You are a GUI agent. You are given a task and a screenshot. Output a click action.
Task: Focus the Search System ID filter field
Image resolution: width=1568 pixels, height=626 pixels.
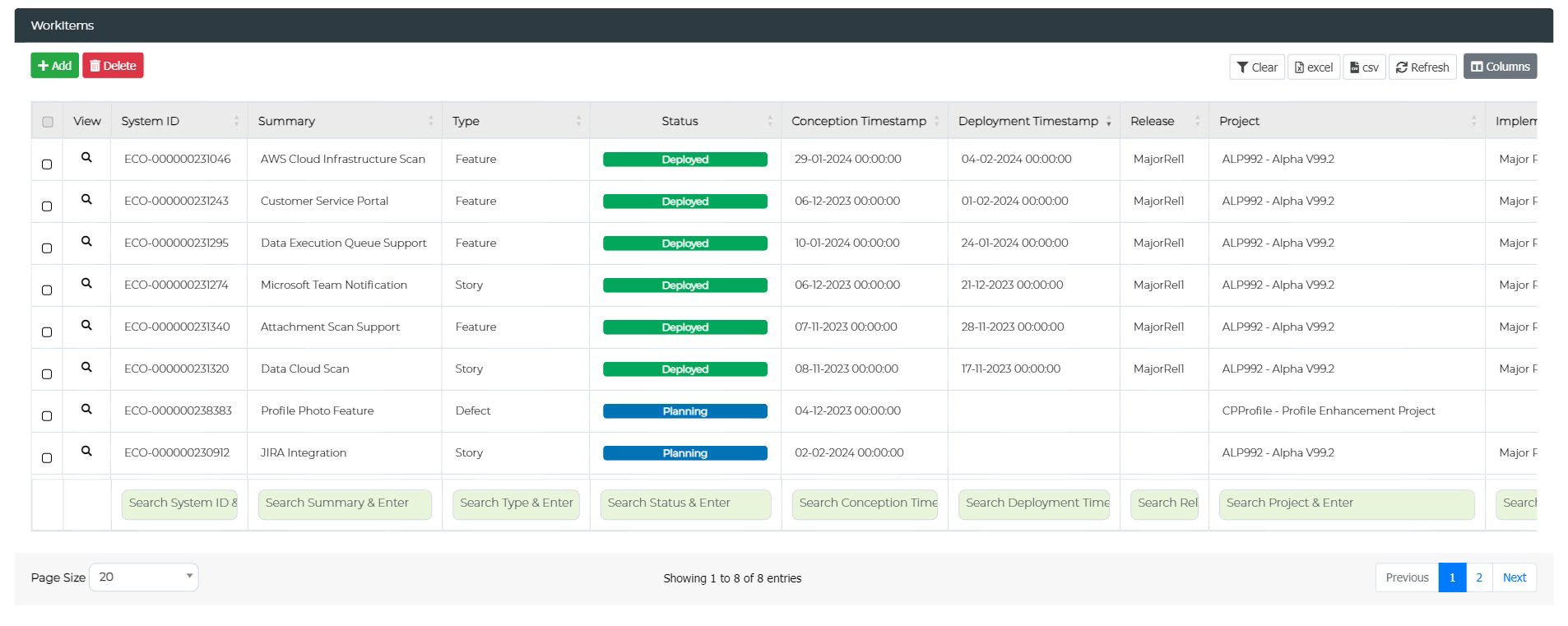(x=179, y=504)
